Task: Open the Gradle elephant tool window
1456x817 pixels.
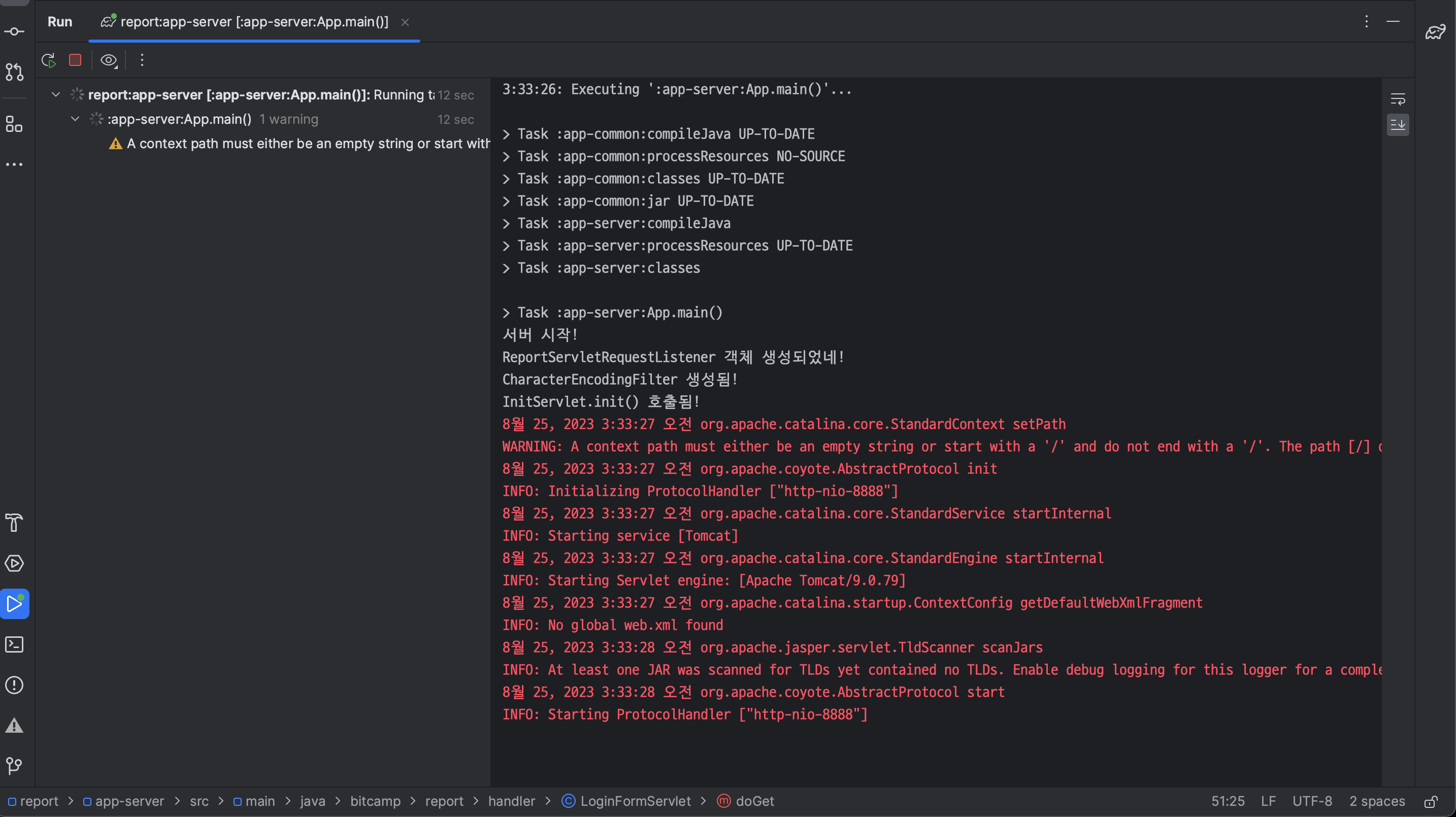Action: pos(1435,31)
